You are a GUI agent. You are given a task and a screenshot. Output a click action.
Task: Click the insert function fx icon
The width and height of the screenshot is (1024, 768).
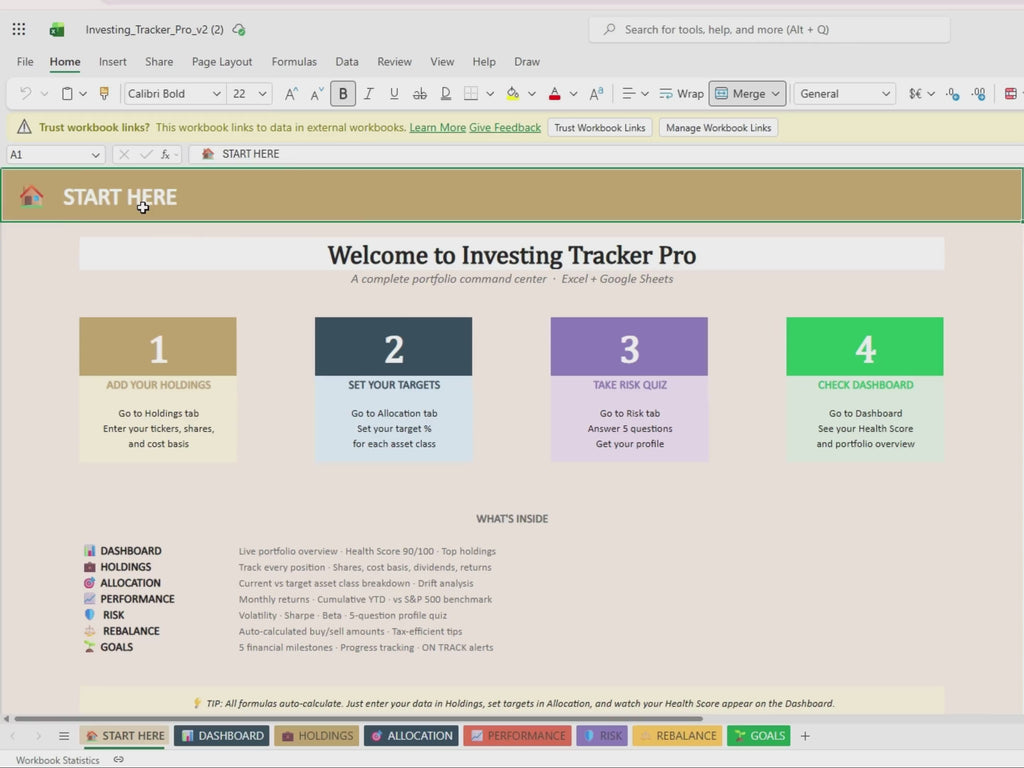click(165, 154)
